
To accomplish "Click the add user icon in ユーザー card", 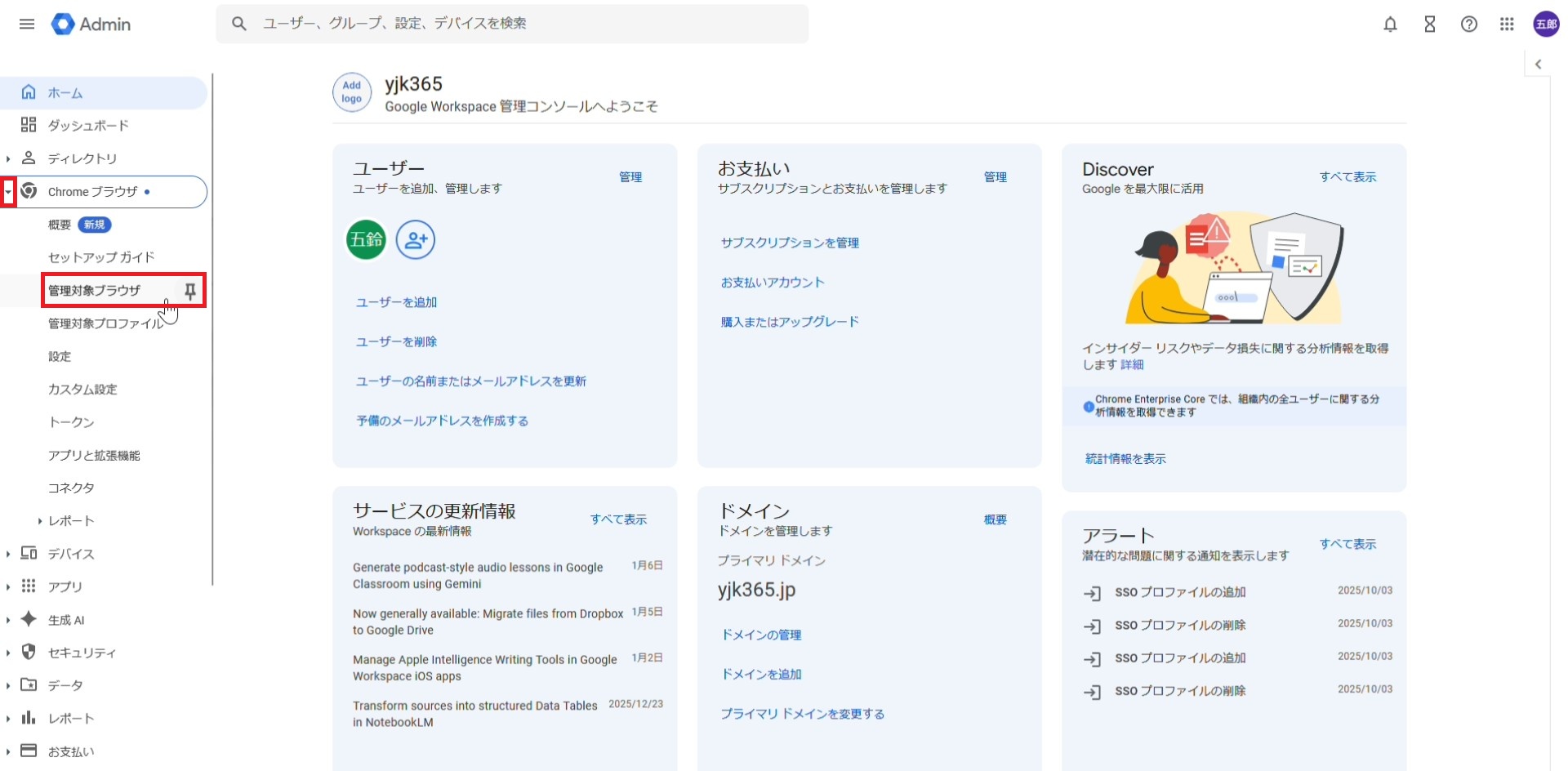I will pyautogui.click(x=415, y=240).
